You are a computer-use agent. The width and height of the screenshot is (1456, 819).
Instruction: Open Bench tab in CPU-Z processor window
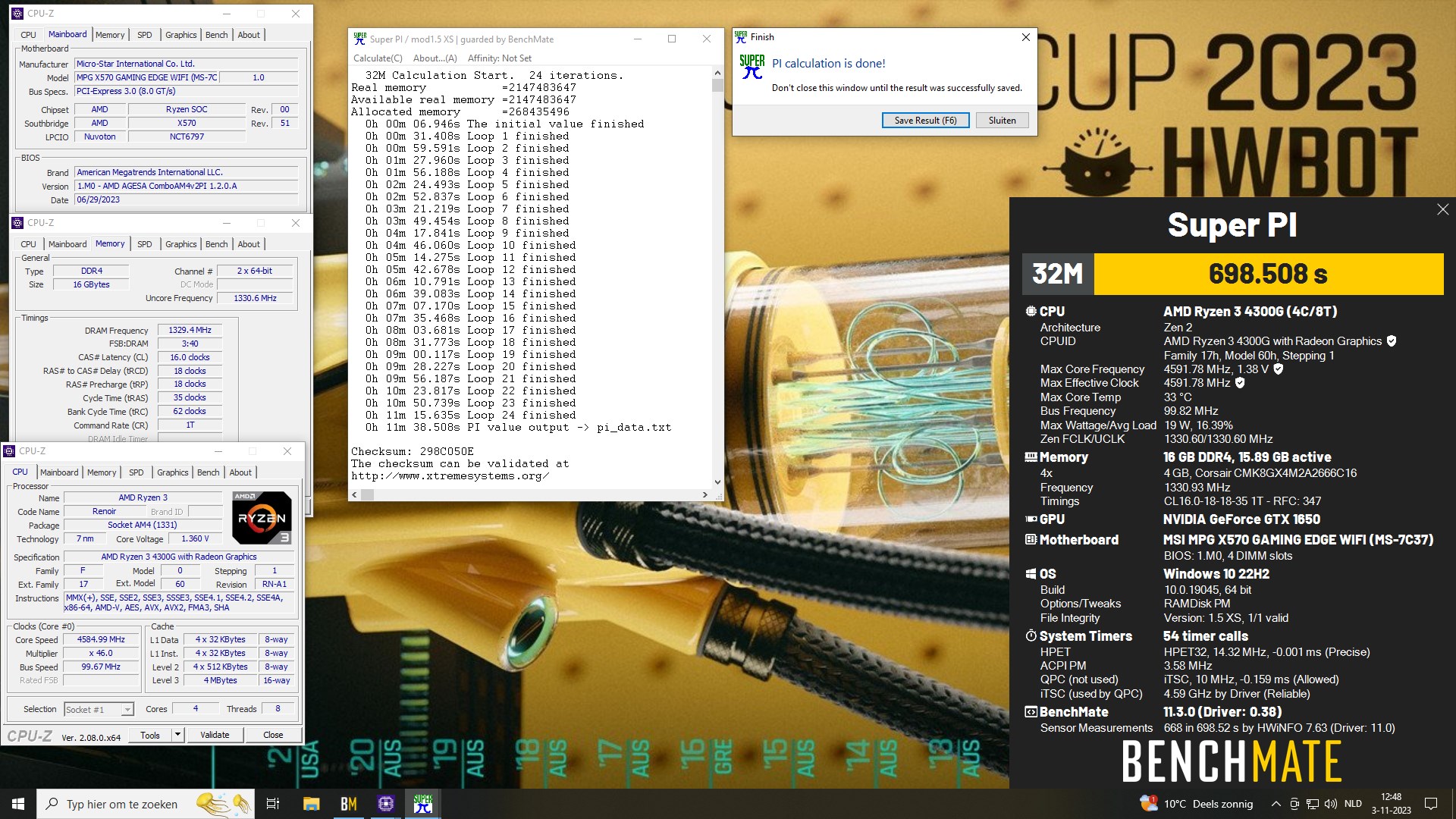point(208,472)
